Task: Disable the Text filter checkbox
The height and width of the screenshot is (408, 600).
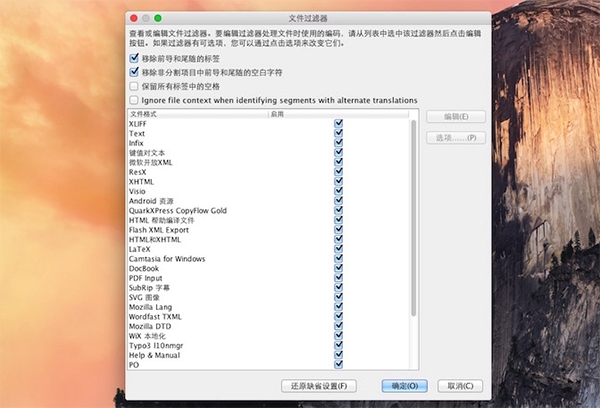Action: 339,133
